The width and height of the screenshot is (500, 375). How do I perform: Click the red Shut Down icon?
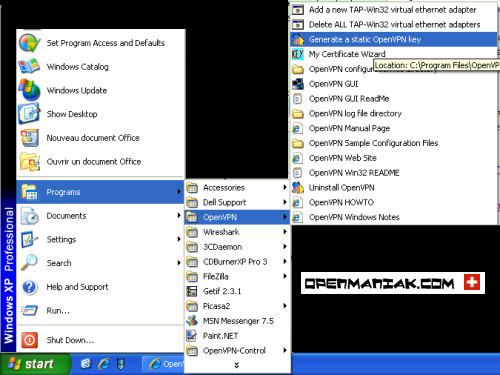29,340
